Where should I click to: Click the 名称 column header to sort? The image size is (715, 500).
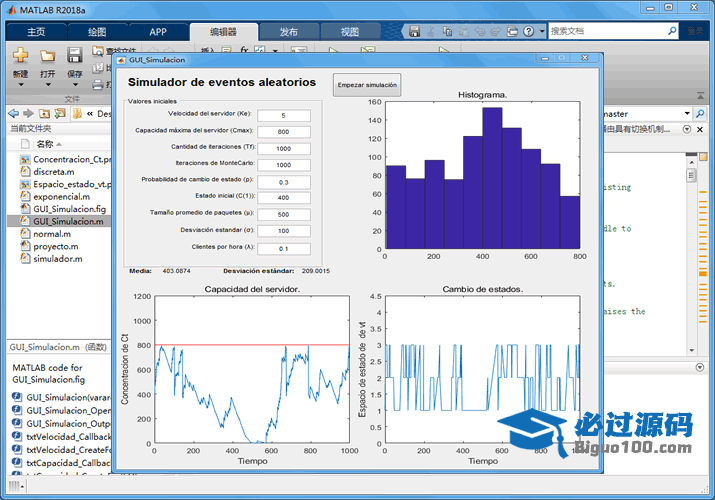(x=45, y=144)
